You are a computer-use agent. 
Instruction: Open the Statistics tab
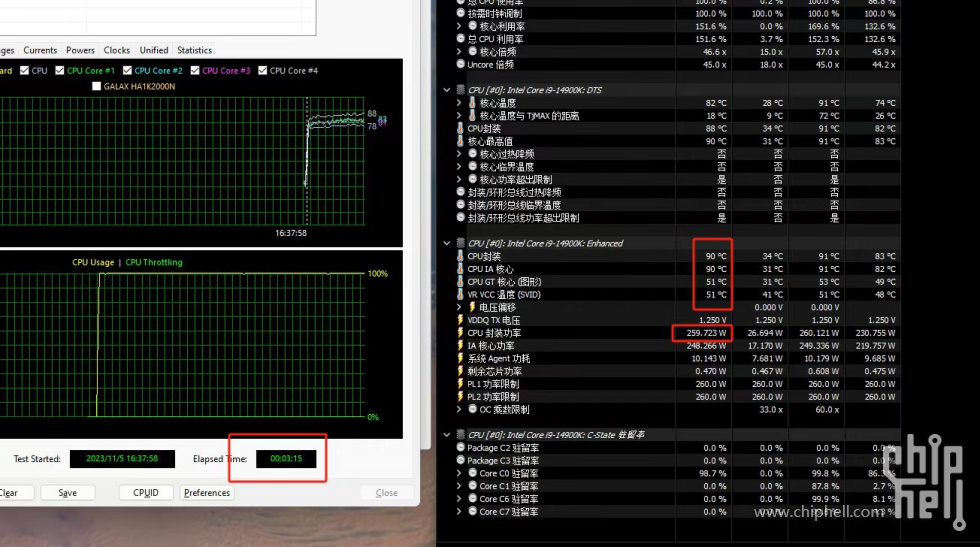194,50
